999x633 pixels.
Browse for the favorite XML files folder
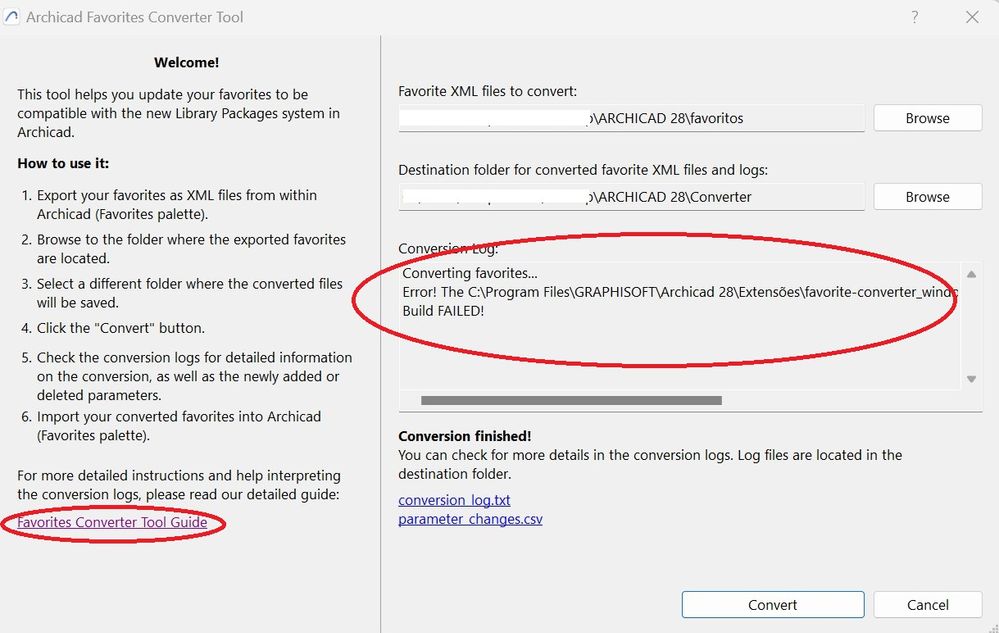(927, 118)
